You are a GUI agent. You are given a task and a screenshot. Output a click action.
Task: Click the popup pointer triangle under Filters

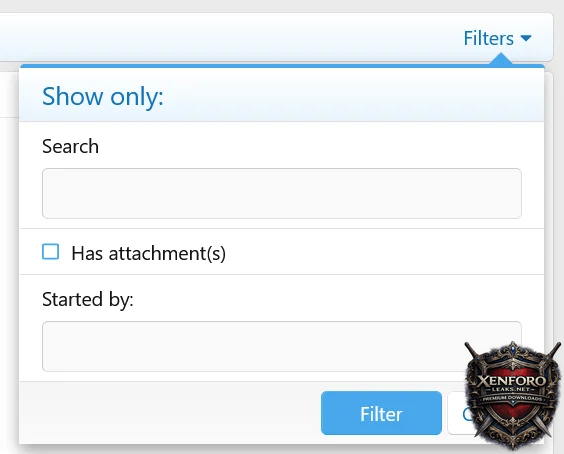click(501, 59)
